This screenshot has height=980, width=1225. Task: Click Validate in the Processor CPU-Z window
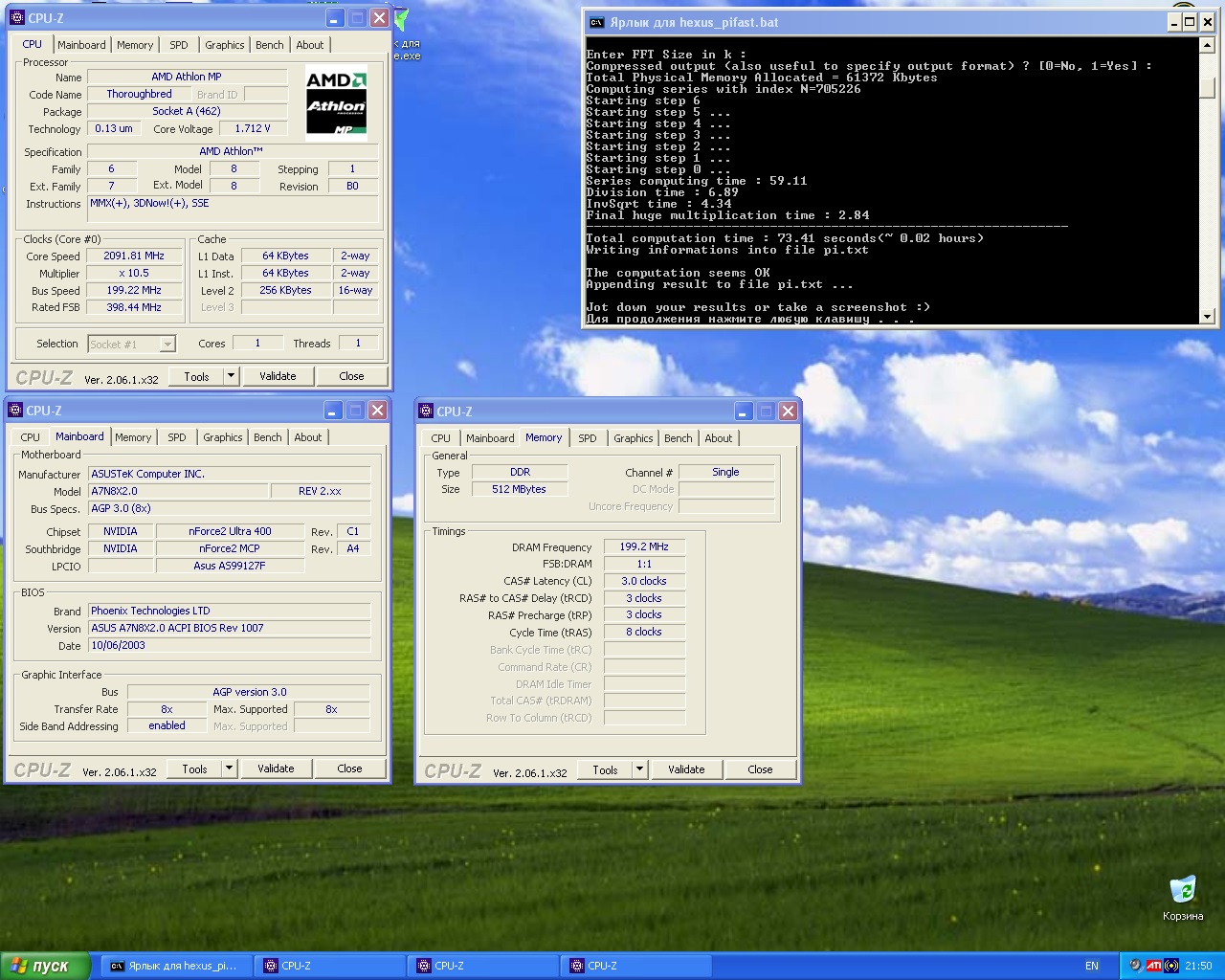(278, 376)
